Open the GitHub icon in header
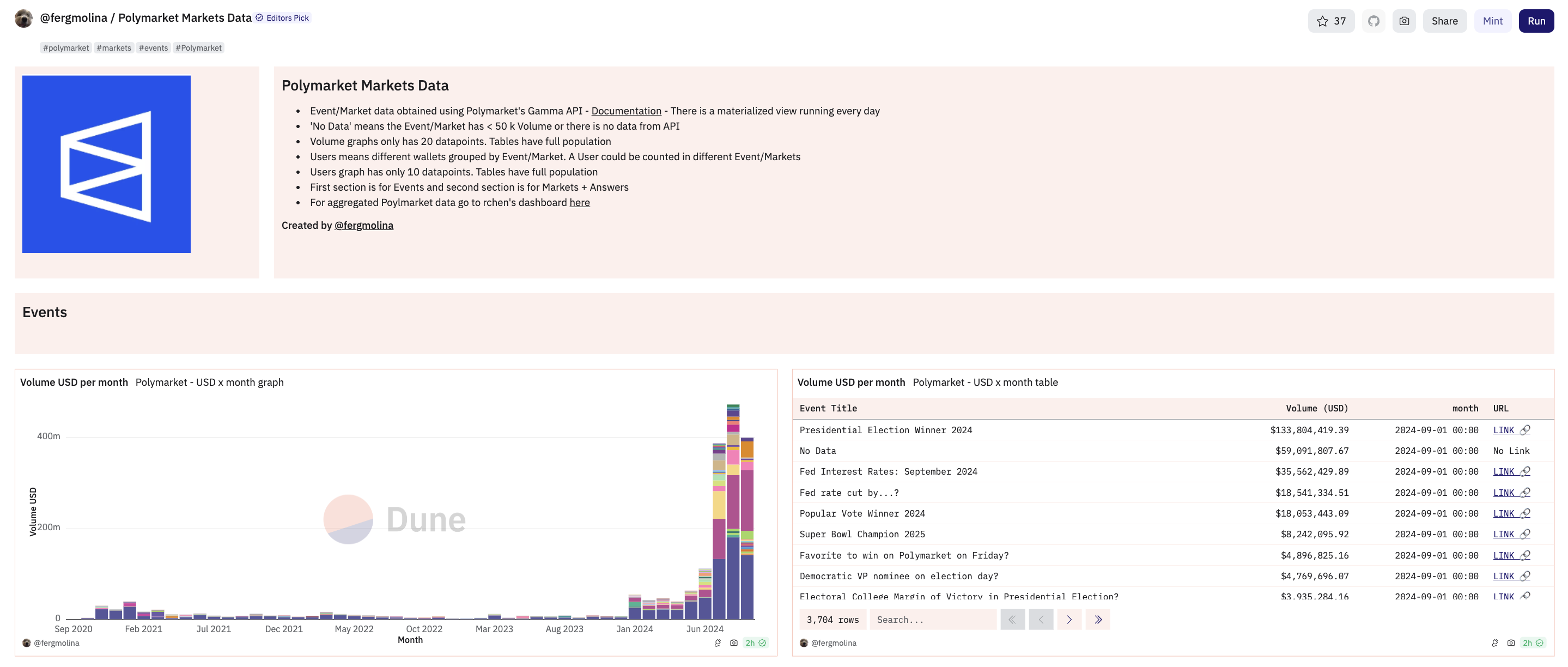This screenshot has height=667, width=1568. 1373,21
